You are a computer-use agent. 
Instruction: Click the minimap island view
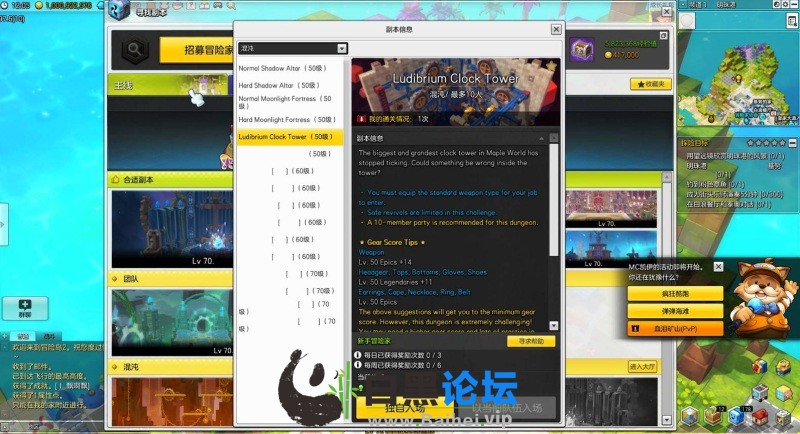pyautogui.click(x=738, y=78)
